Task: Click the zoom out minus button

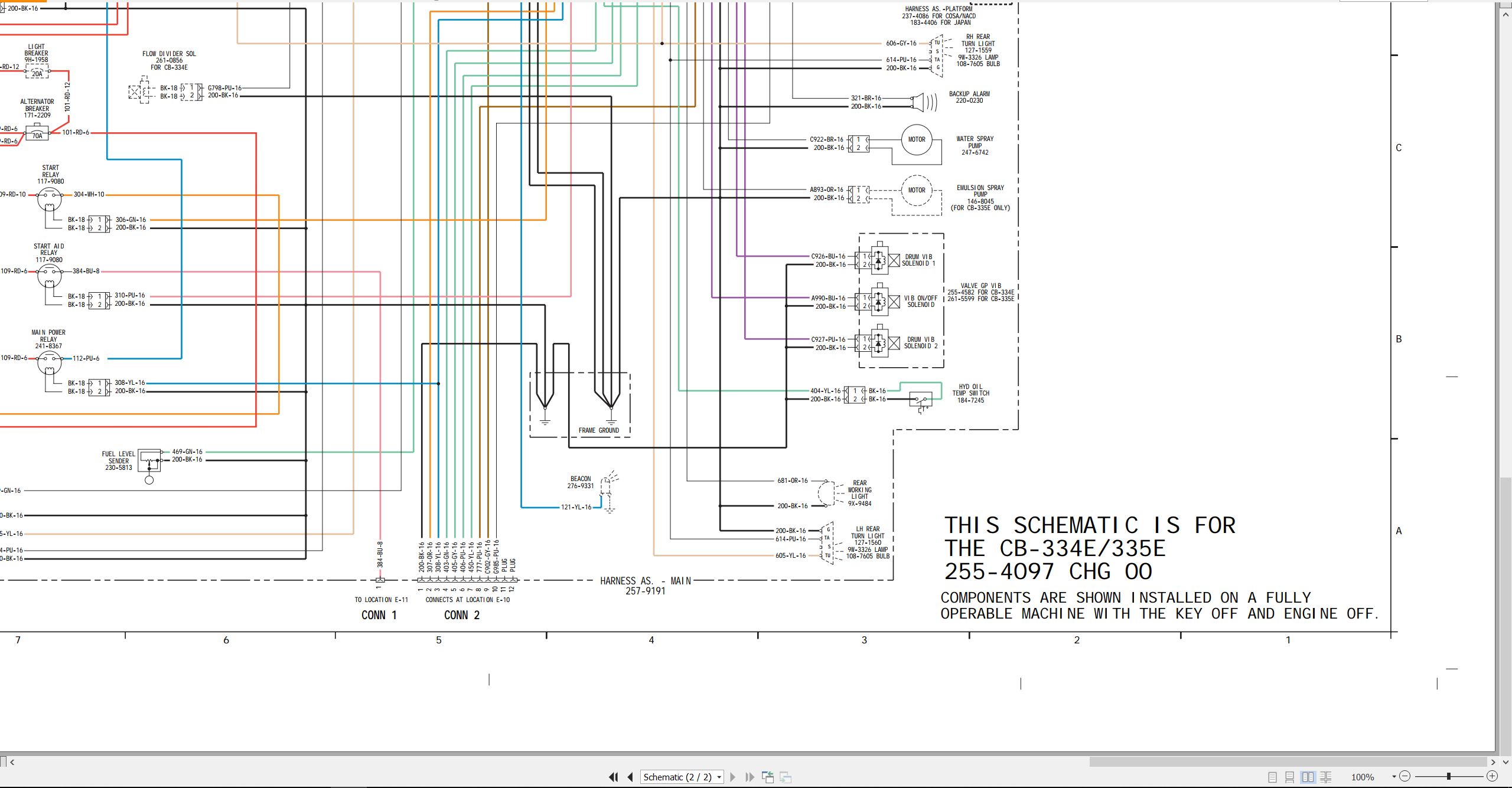Action: pyautogui.click(x=1405, y=776)
